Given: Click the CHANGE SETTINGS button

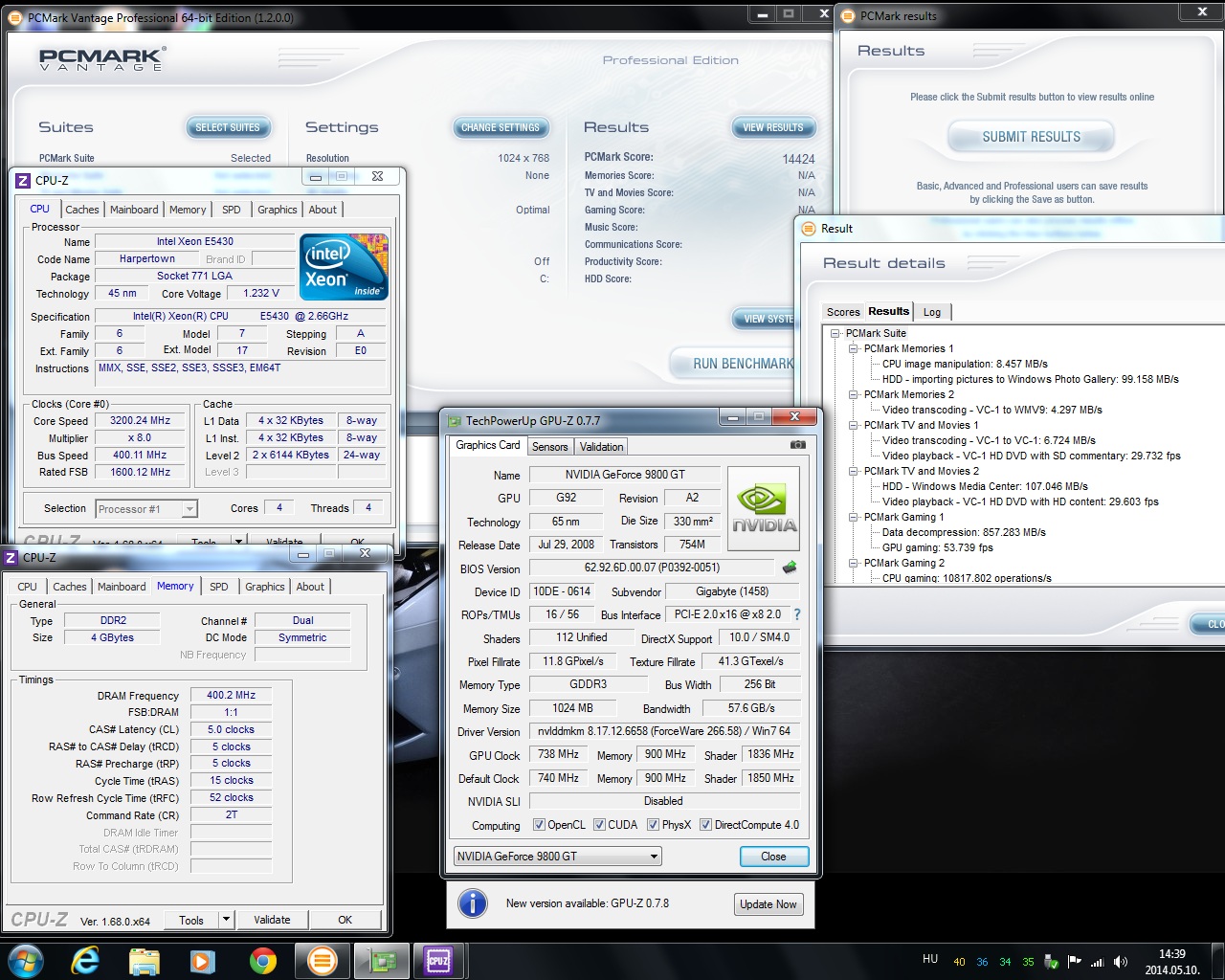Looking at the screenshot, I should (x=501, y=127).
